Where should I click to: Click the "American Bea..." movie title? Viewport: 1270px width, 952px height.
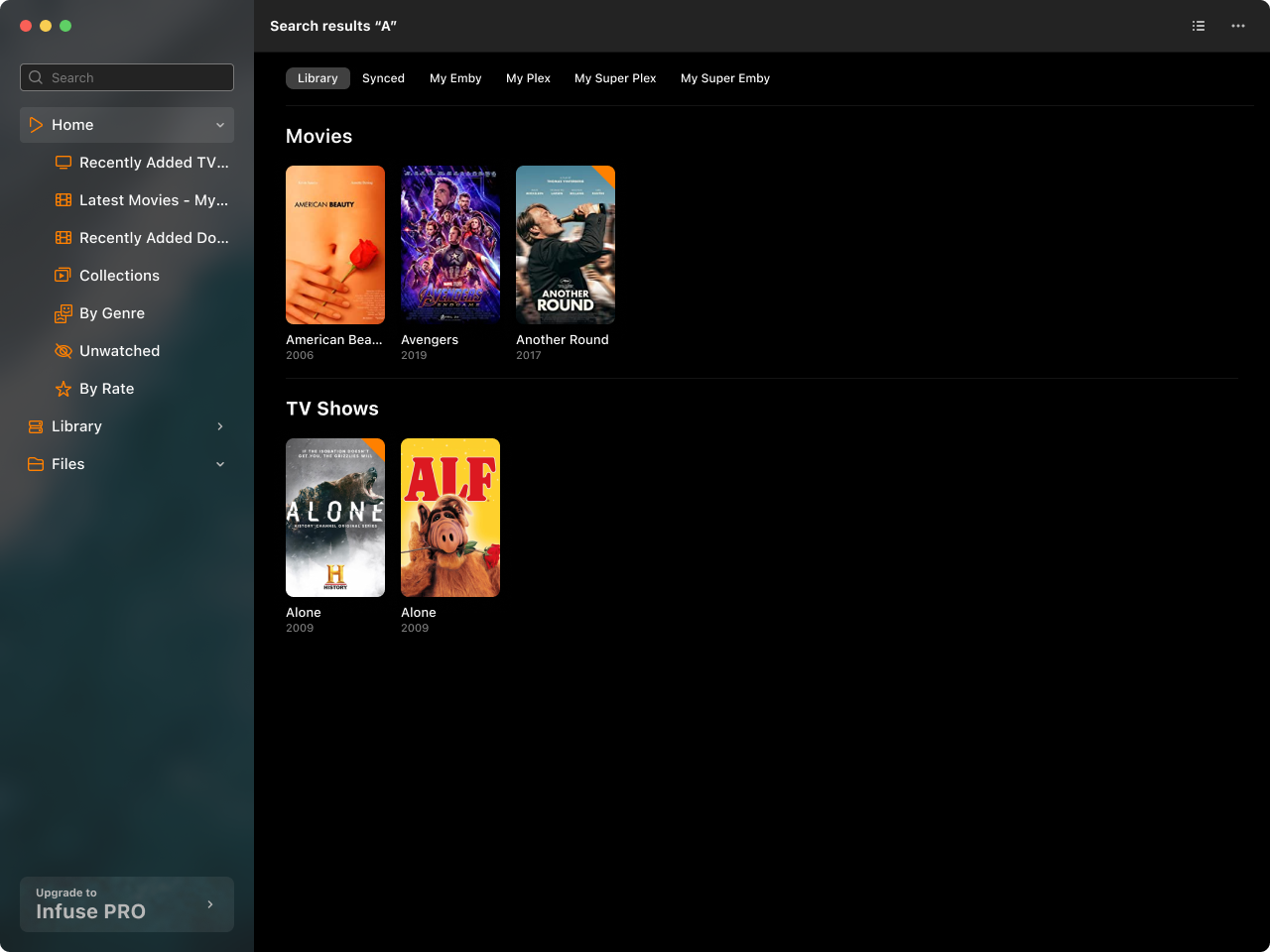click(334, 339)
